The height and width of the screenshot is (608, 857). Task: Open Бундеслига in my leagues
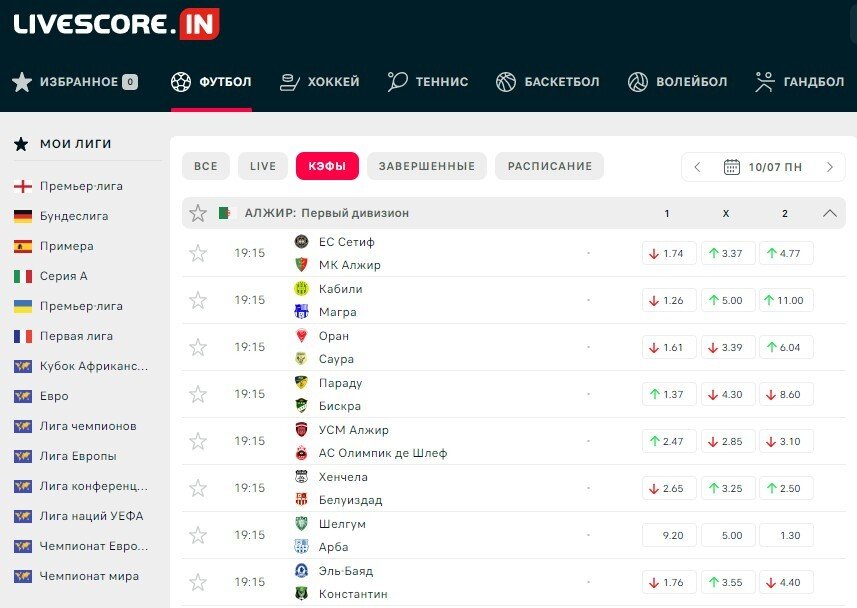click(x=74, y=216)
